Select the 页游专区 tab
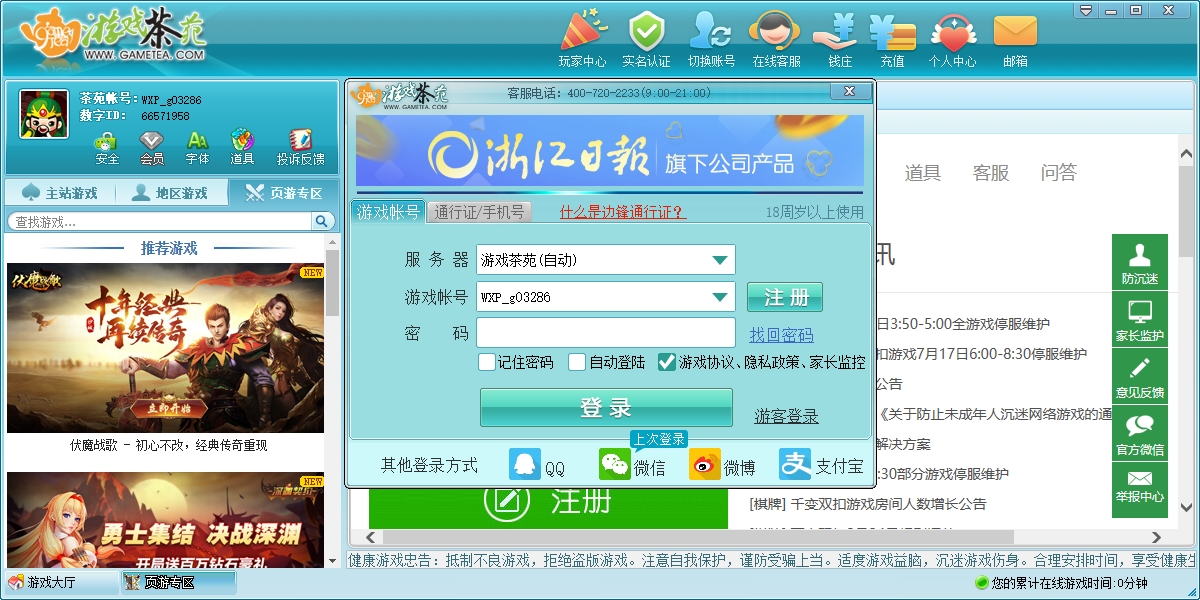The image size is (1200, 600). click(x=284, y=193)
